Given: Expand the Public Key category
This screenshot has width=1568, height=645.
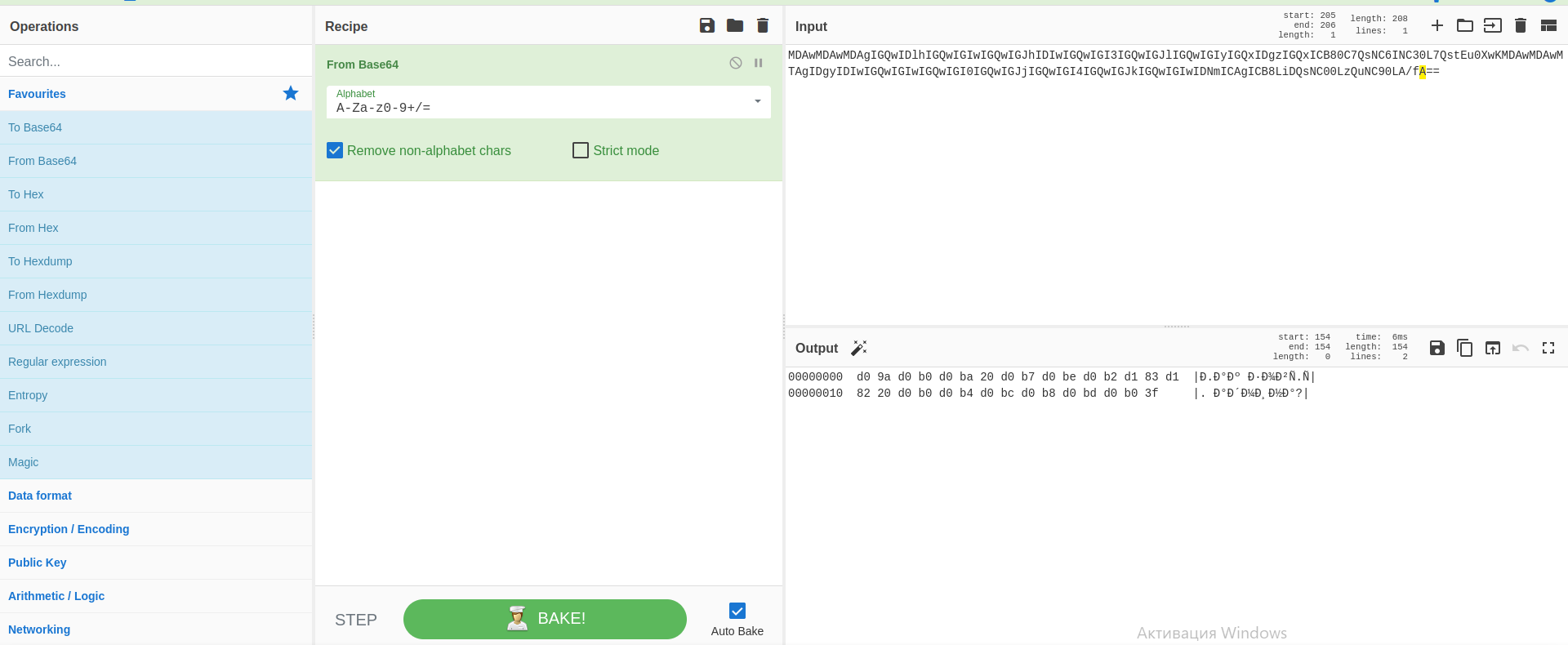Looking at the screenshot, I should pyautogui.click(x=156, y=563).
